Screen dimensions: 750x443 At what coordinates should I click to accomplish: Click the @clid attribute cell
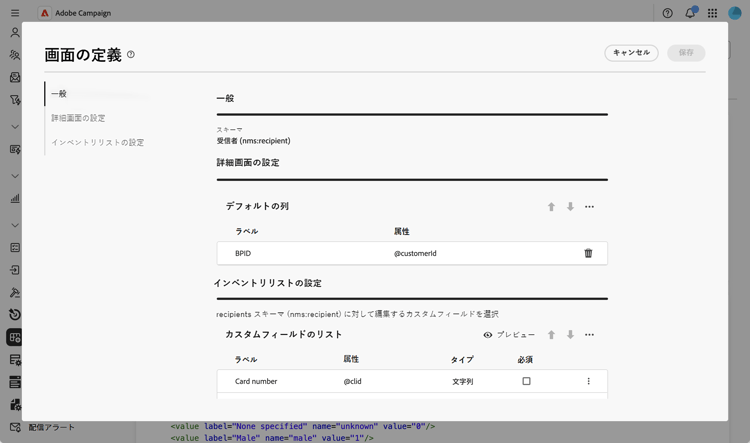pos(353,381)
